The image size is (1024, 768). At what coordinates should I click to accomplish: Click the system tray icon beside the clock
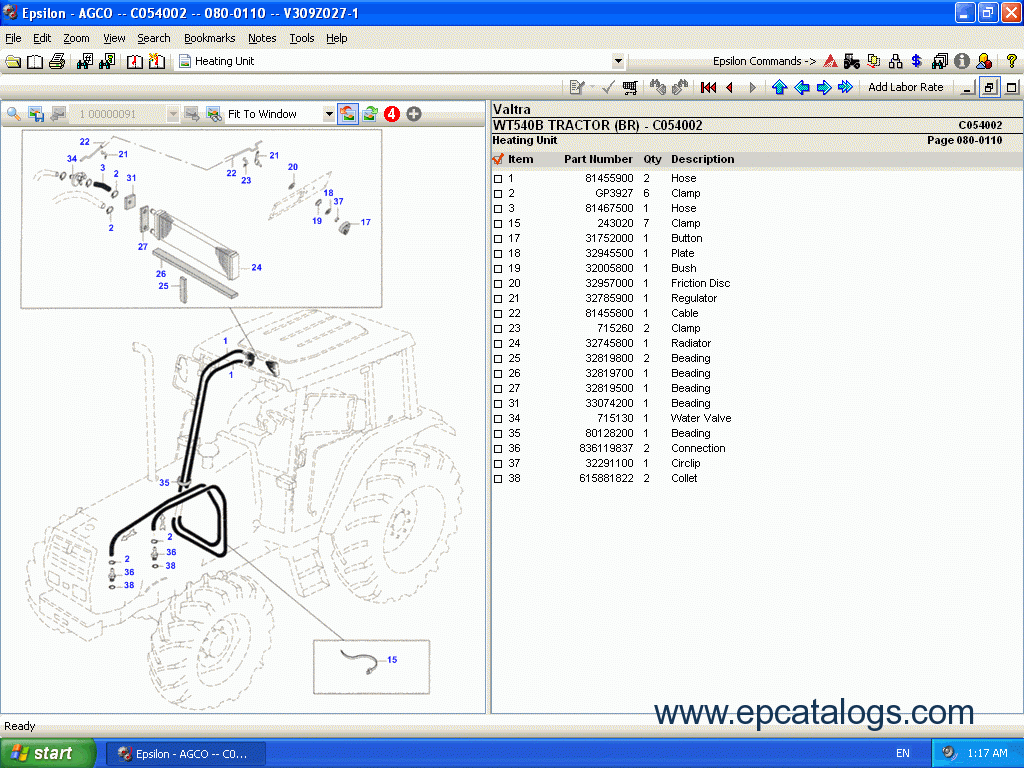pyautogui.click(x=949, y=753)
